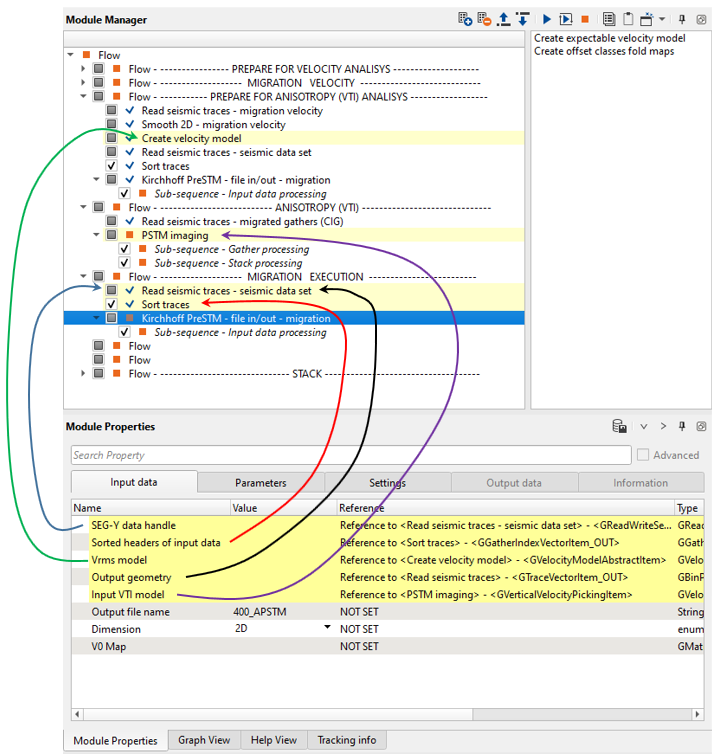The width and height of the screenshot is (712, 756).
Task: Expand the STACK flow node
Action: (84, 374)
